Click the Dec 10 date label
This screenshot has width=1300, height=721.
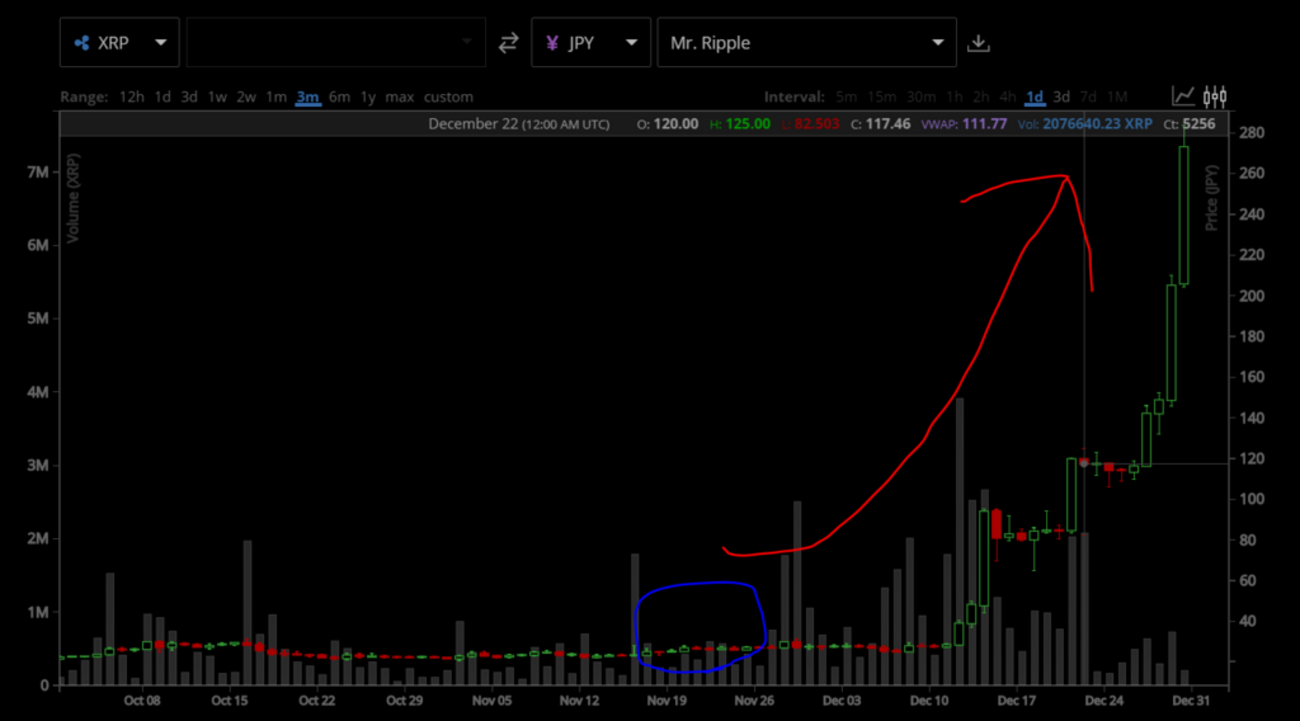click(930, 700)
